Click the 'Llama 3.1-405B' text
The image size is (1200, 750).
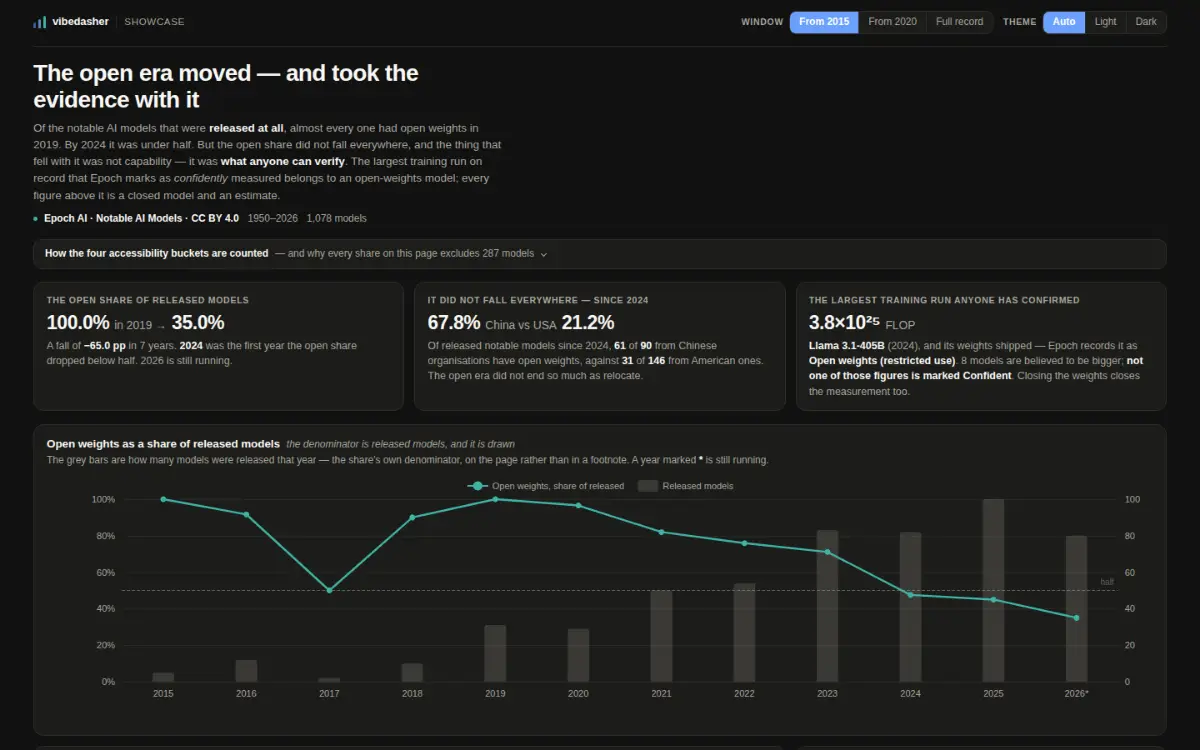tap(846, 345)
